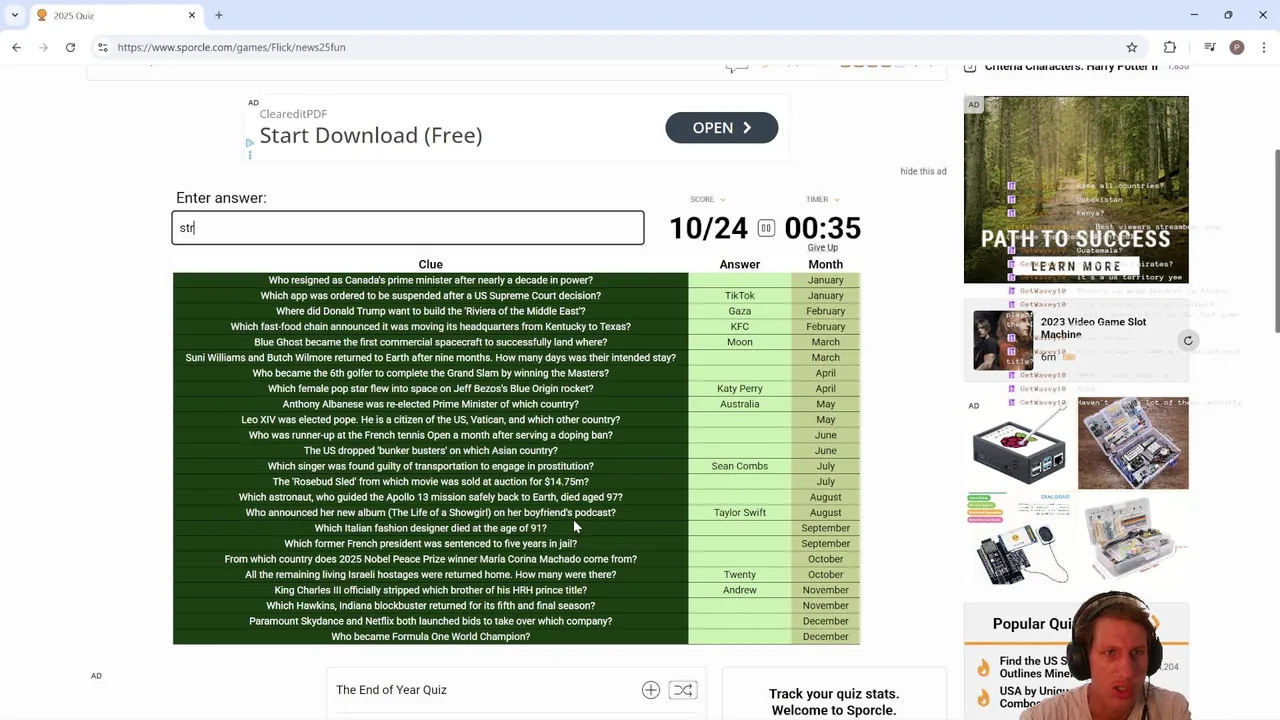Viewport: 1280px width, 720px height.
Task: Click the shuffle random quiz icon
Action: pyautogui.click(x=683, y=690)
